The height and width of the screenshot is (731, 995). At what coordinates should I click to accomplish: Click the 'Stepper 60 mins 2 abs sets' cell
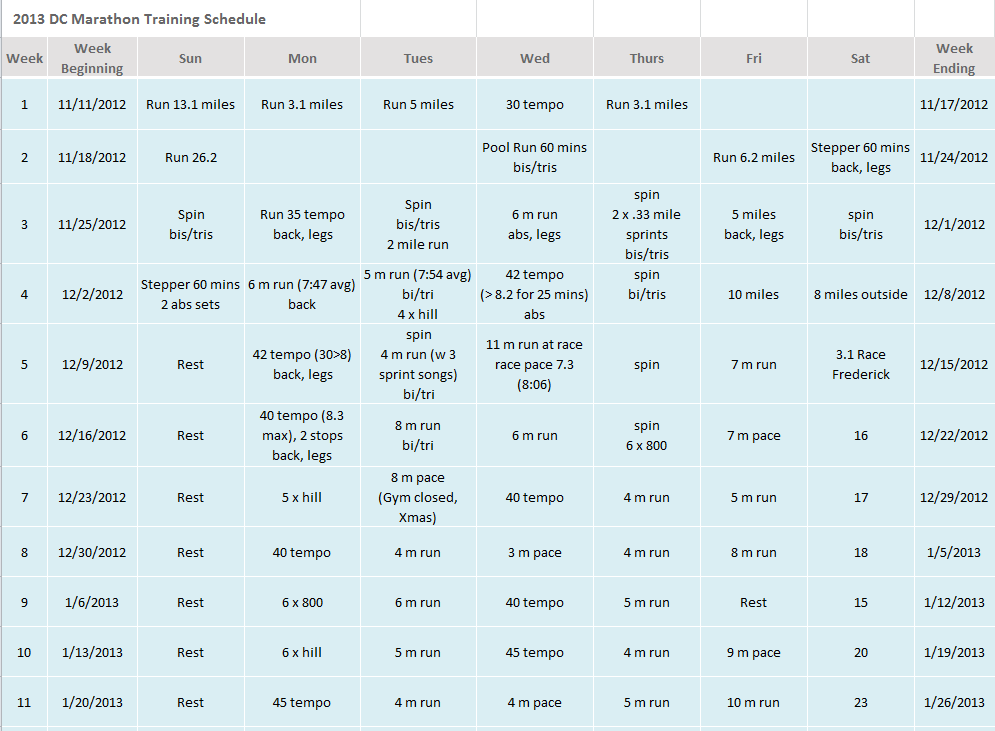click(190, 294)
